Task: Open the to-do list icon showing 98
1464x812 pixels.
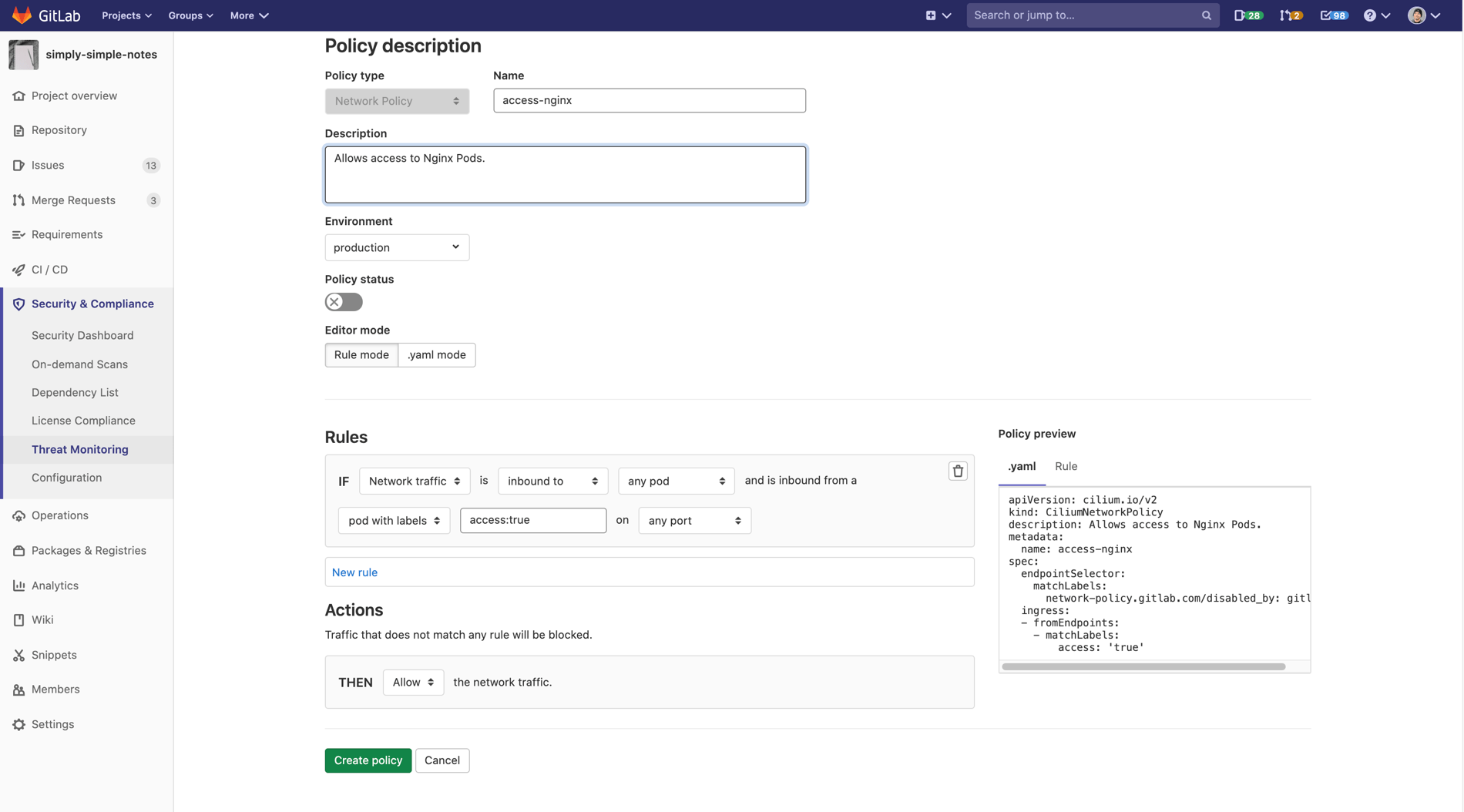Action: point(1333,15)
